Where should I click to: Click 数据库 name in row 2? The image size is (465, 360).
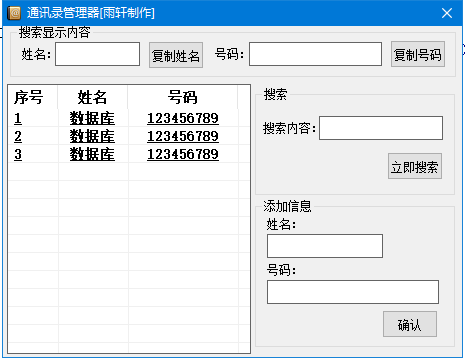click(92, 136)
